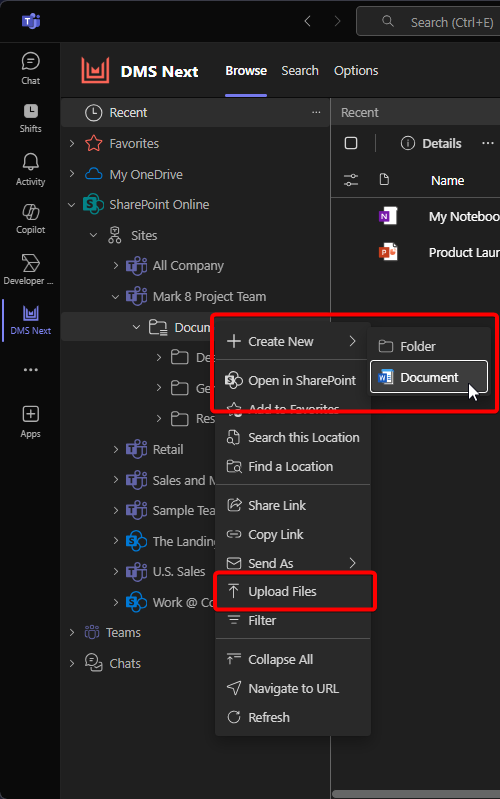Open the Developer Portal sidebar app
500x799 pixels.
[x=30, y=269]
